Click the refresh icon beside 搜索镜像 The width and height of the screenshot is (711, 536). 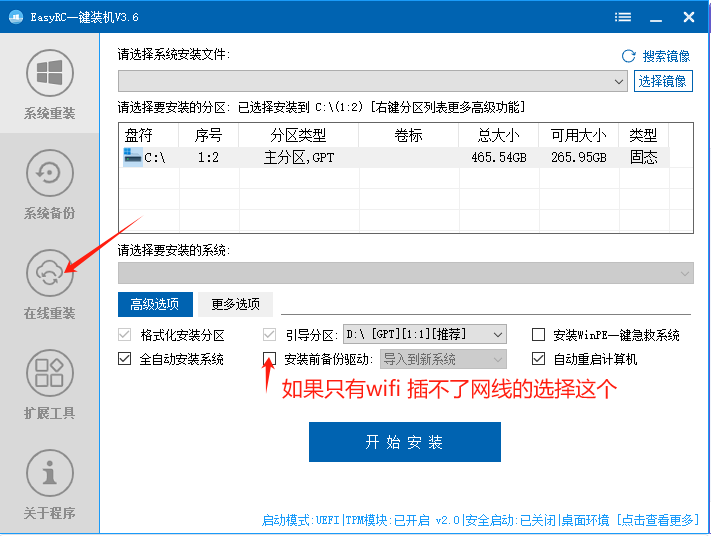point(628,56)
